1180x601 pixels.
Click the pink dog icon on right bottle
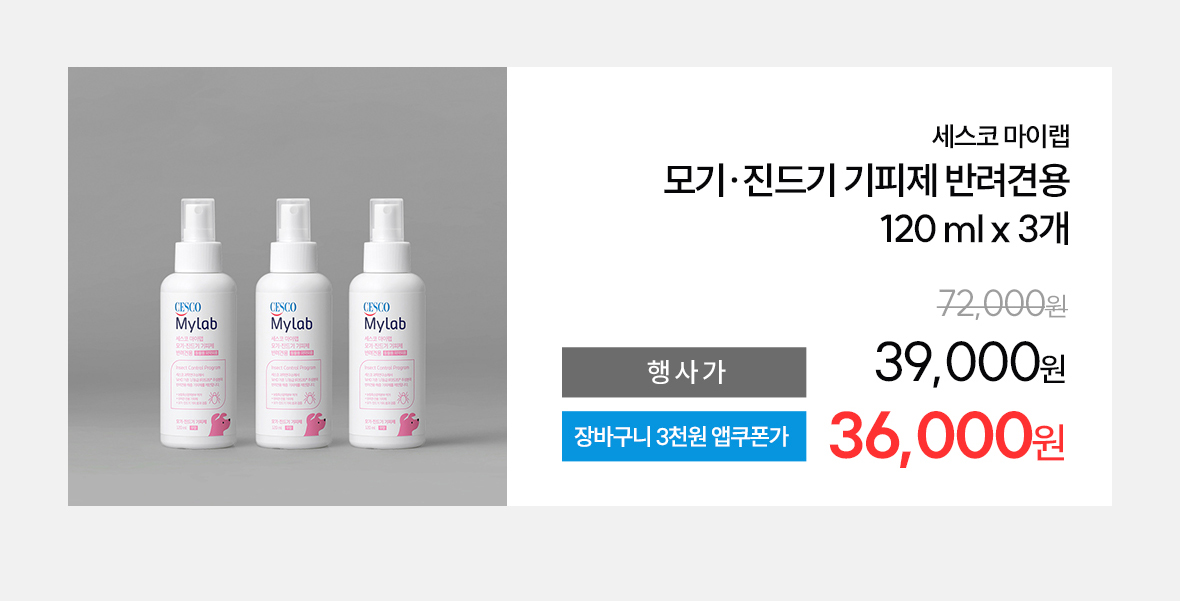click(410, 423)
